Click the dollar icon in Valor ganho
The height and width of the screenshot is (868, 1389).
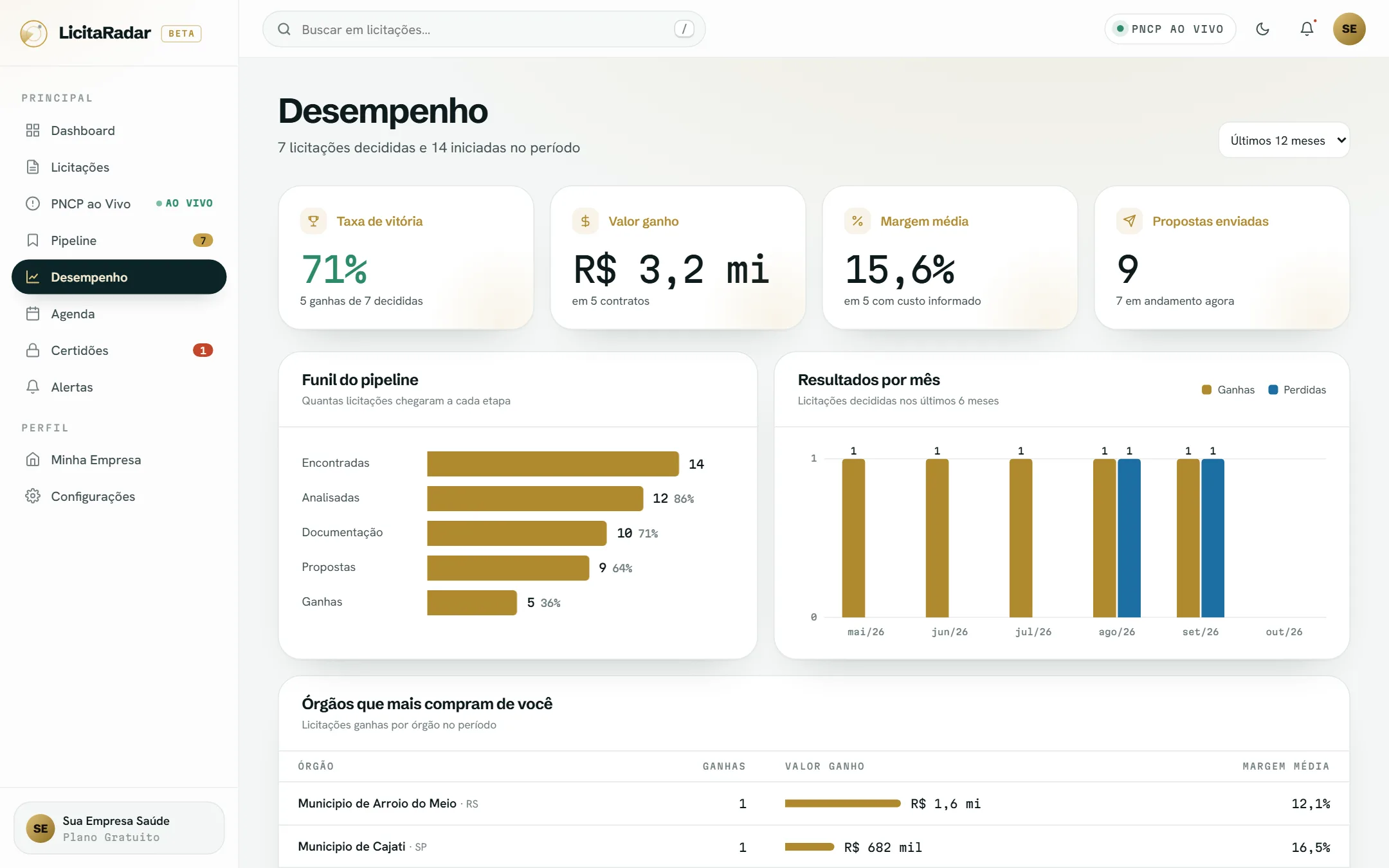[x=585, y=221]
